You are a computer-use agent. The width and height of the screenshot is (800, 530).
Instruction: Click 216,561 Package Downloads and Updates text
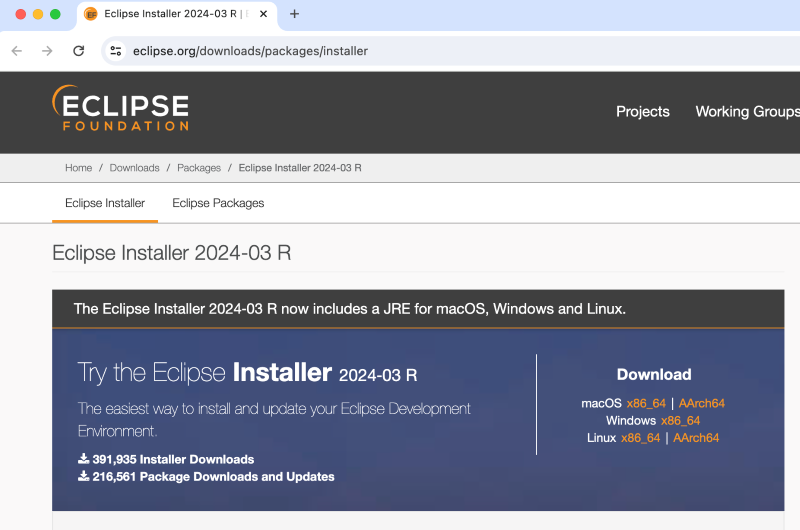tap(213, 477)
